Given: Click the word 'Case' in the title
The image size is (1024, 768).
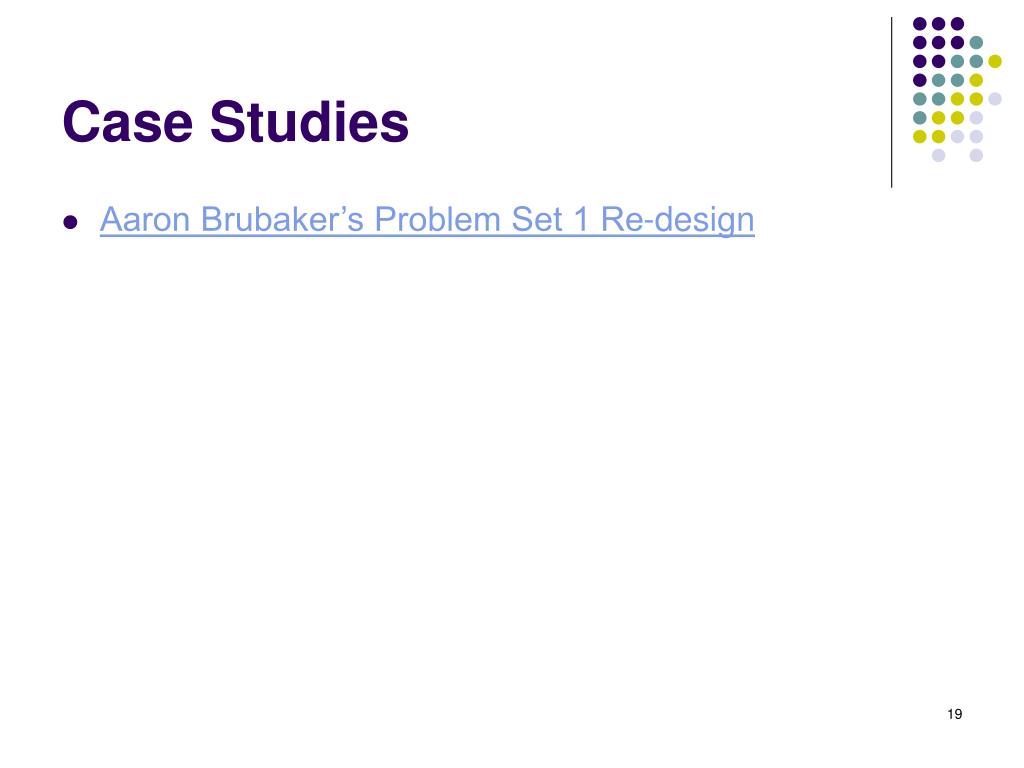Looking at the screenshot, I should point(128,121).
